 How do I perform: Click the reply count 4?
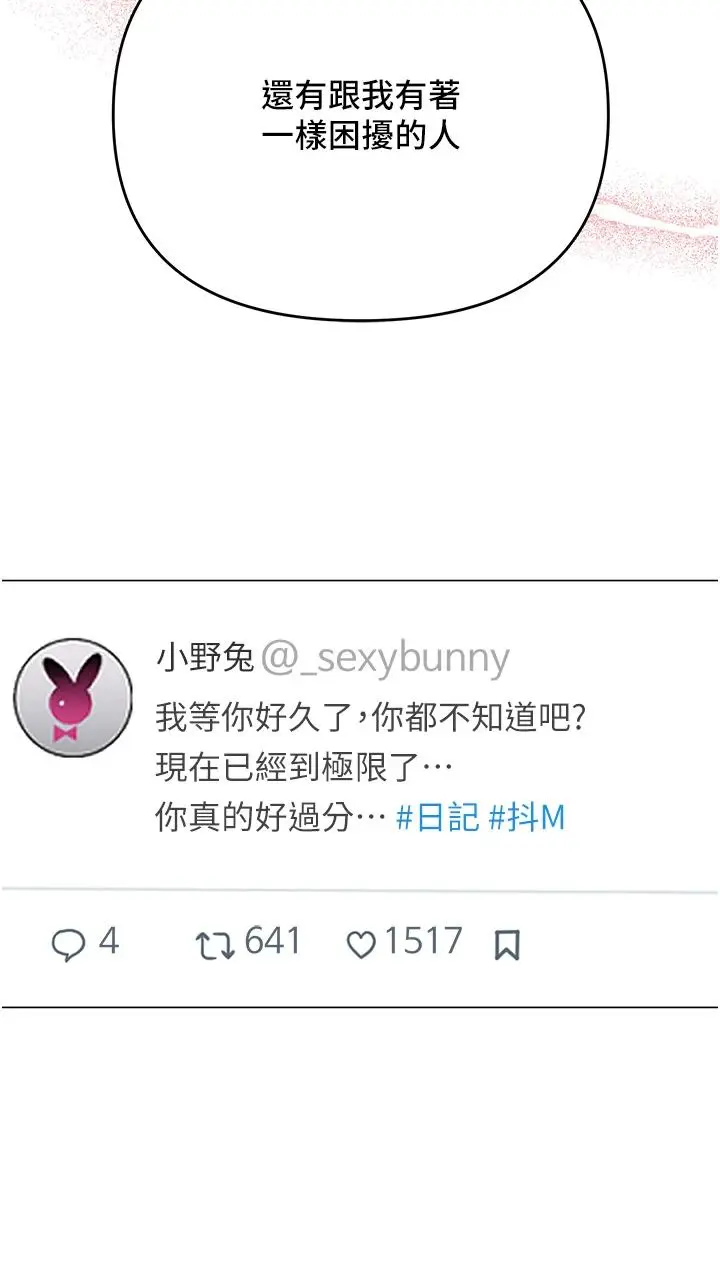click(108, 941)
